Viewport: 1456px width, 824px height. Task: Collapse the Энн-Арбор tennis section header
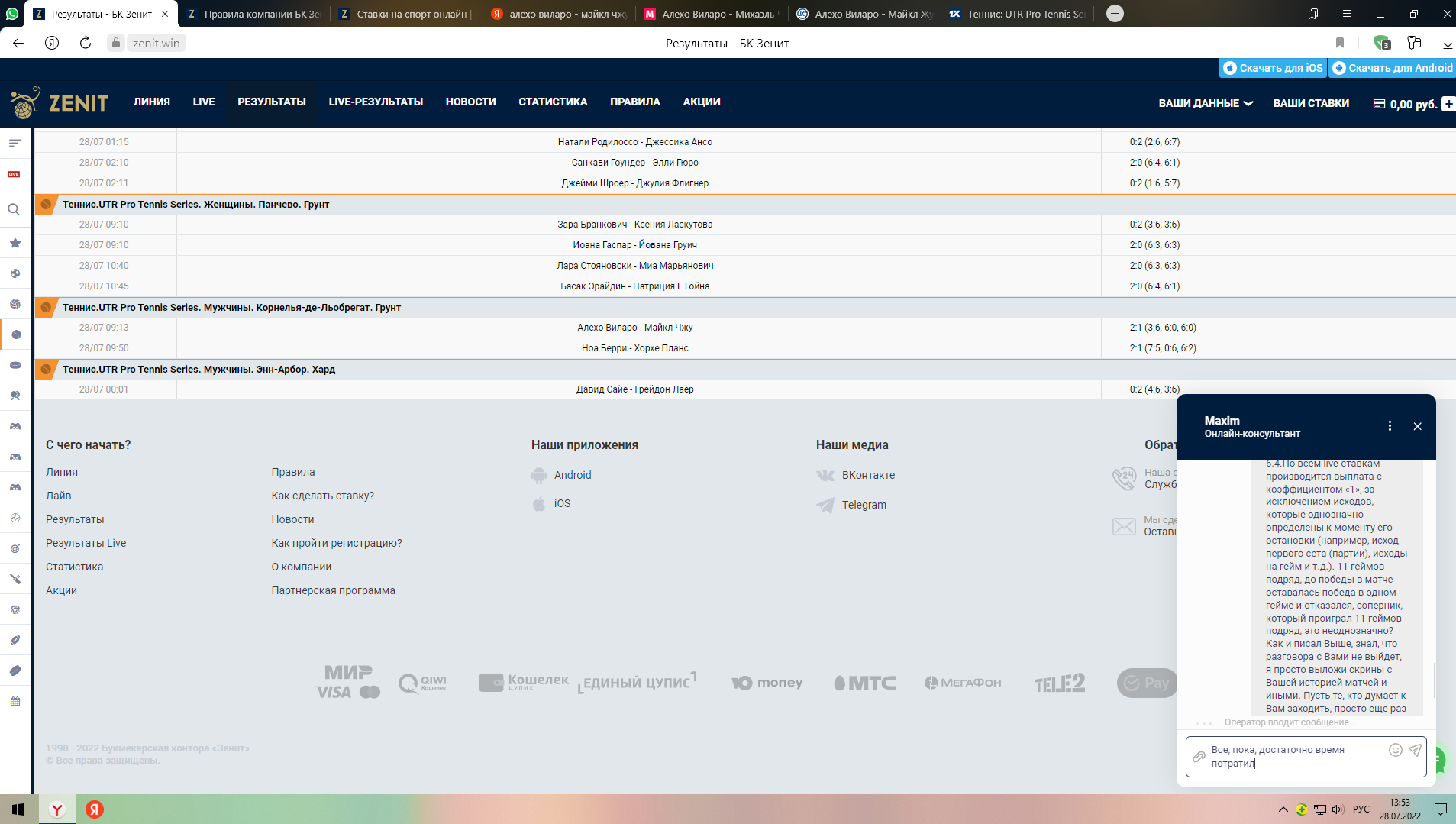point(199,370)
